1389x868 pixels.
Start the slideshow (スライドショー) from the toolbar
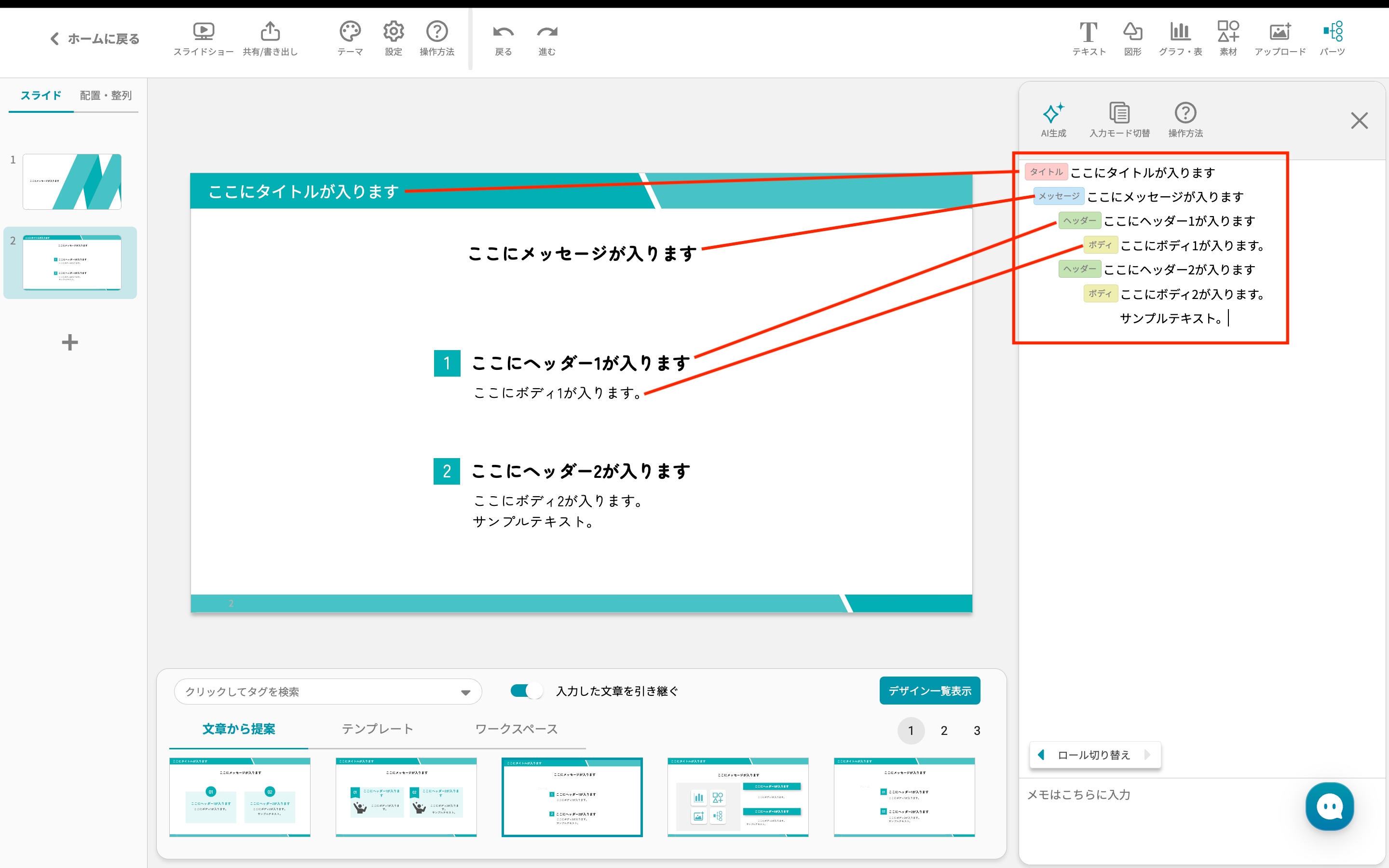click(203, 38)
